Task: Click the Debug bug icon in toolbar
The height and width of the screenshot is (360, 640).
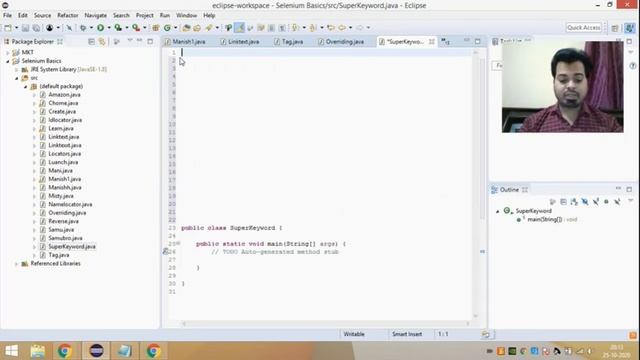Action: pos(83,28)
